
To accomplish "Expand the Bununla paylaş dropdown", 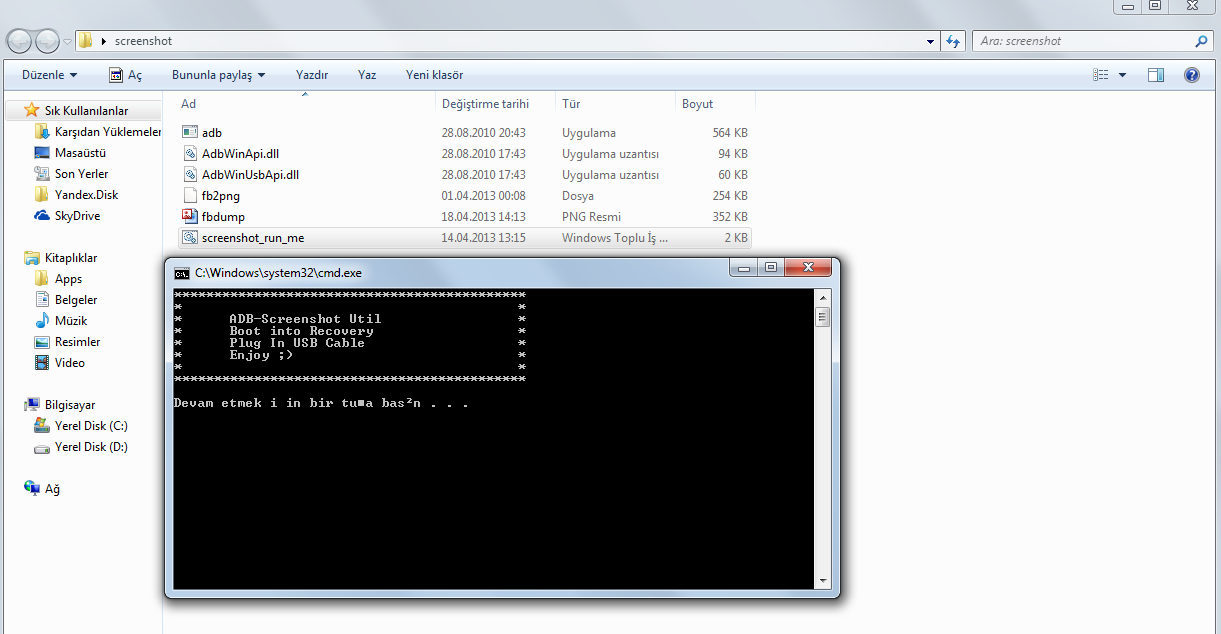I will tap(218, 75).
